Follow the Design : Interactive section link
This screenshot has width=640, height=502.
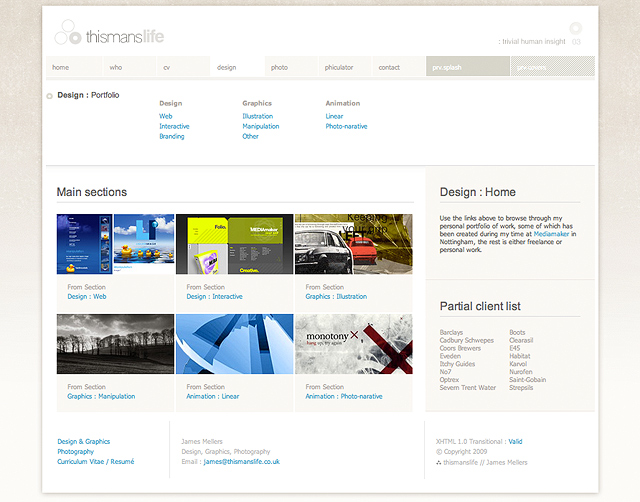pos(215,297)
